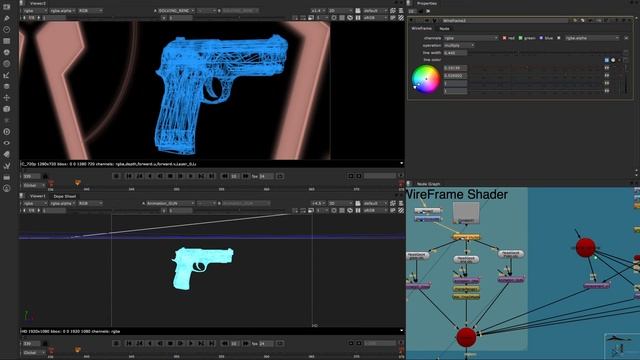Toggle the color wheel display button
This screenshot has width=640, height=360.
click(x=613, y=60)
